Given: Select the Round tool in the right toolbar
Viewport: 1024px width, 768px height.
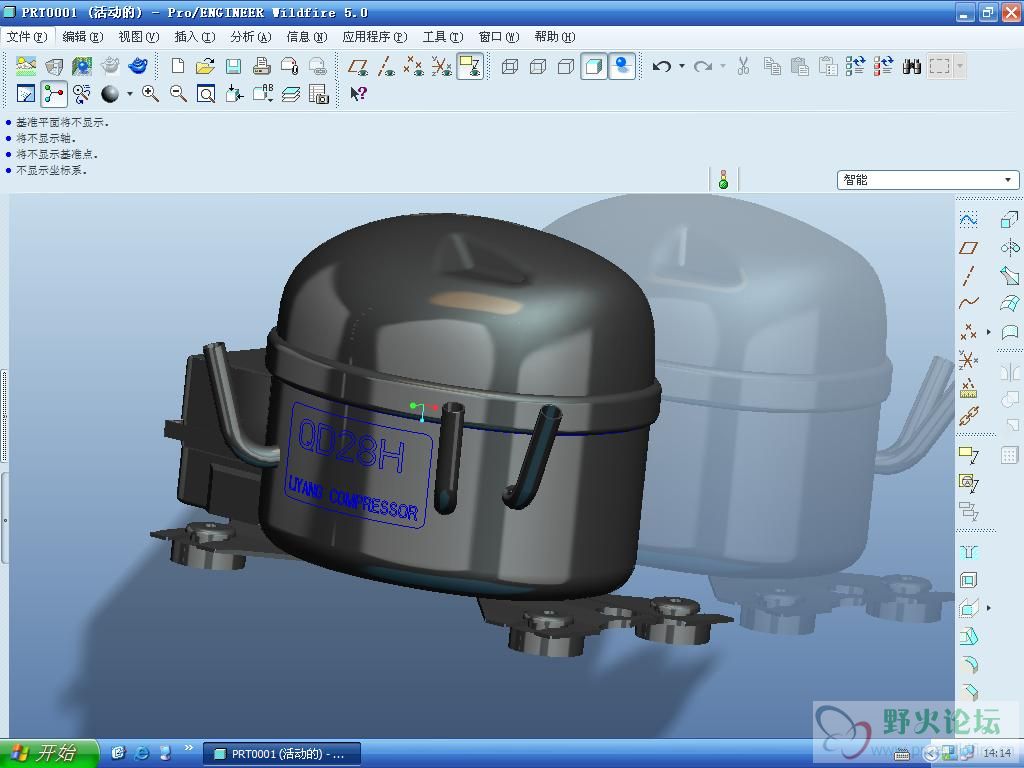Looking at the screenshot, I should pyautogui.click(x=968, y=664).
